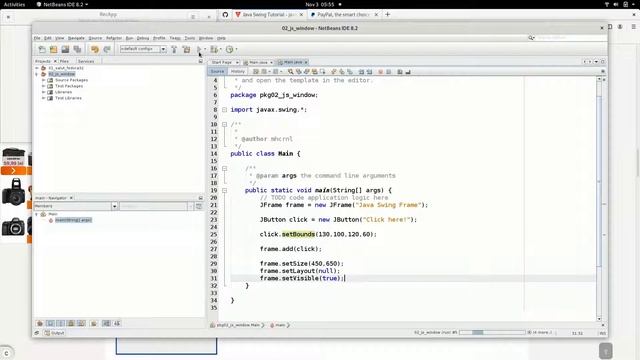Click the GitHub icon in browser behind

pos(225,14)
